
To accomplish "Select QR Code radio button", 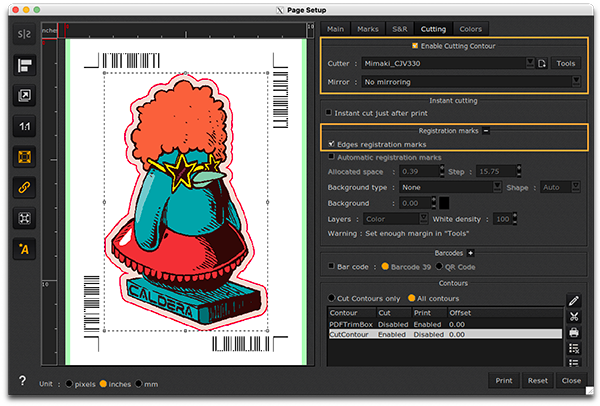I will [x=439, y=266].
